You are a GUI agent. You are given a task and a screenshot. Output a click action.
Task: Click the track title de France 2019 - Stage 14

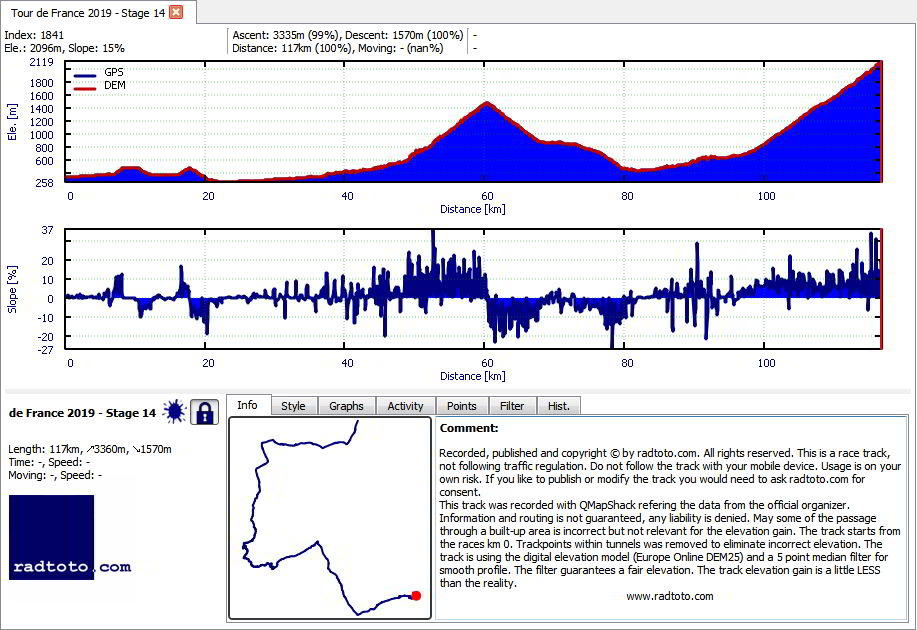[x=82, y=413]
